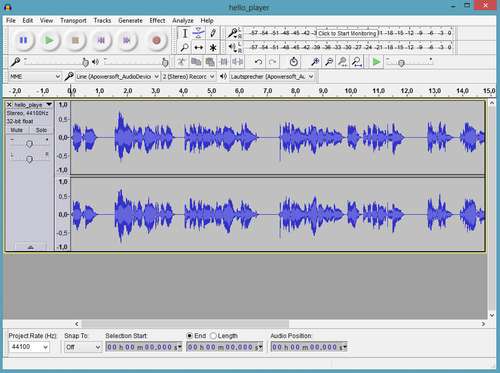Click the 5,0 mark on timeline ruler

point(211,91)
